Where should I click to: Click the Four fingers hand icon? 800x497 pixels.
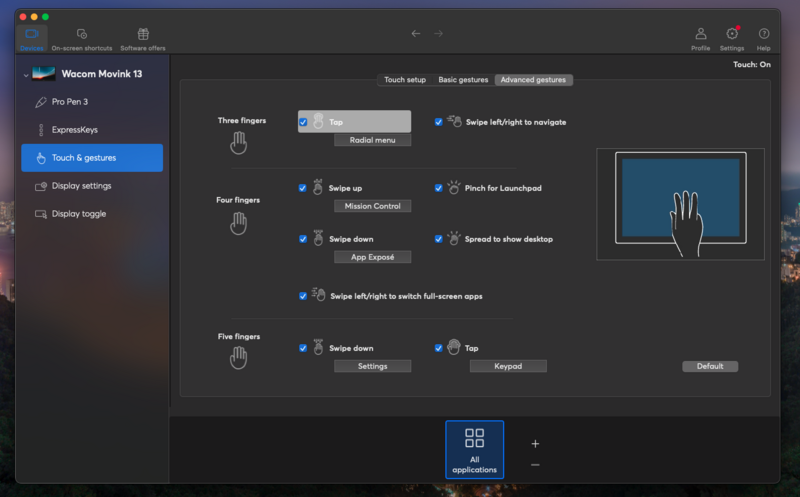point(238,223)
